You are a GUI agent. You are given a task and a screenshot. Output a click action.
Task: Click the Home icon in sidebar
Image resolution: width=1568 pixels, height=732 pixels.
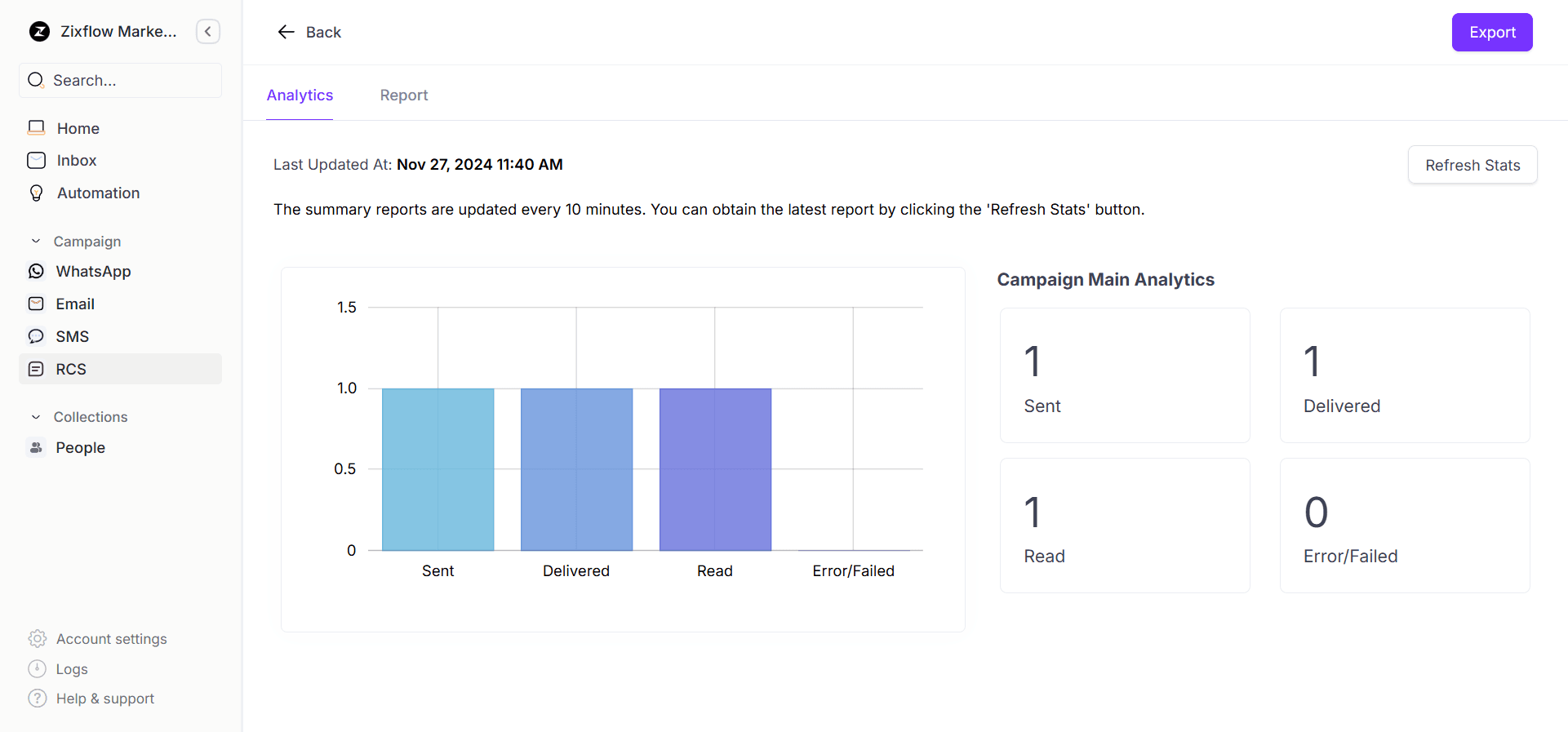pyautogui.click(x=37, y=128)
